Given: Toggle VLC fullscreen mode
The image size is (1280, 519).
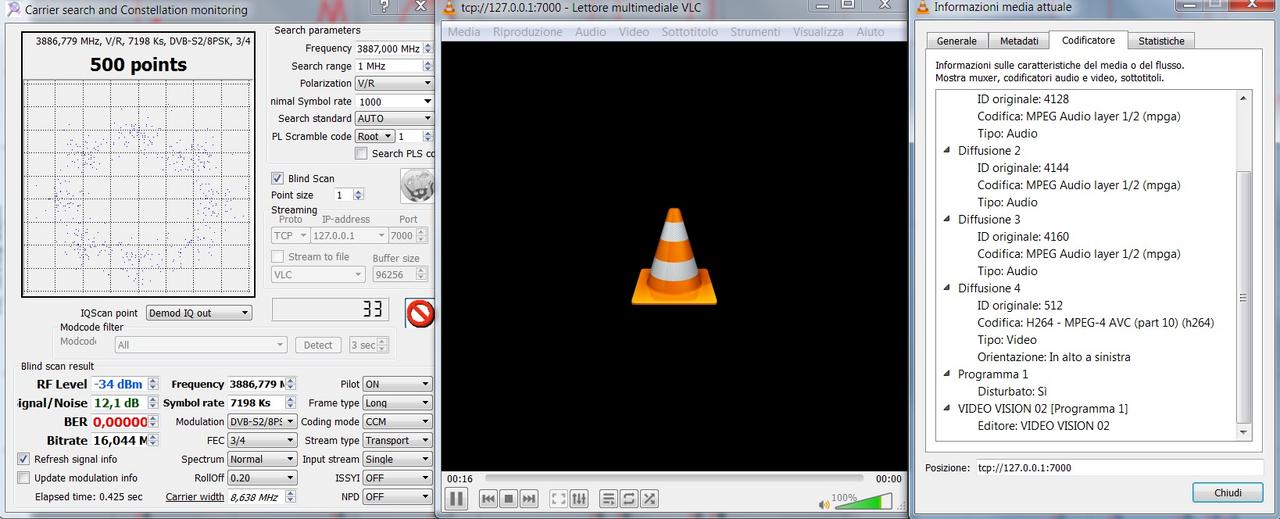Looking at the screenshot, I should [559, 498].
